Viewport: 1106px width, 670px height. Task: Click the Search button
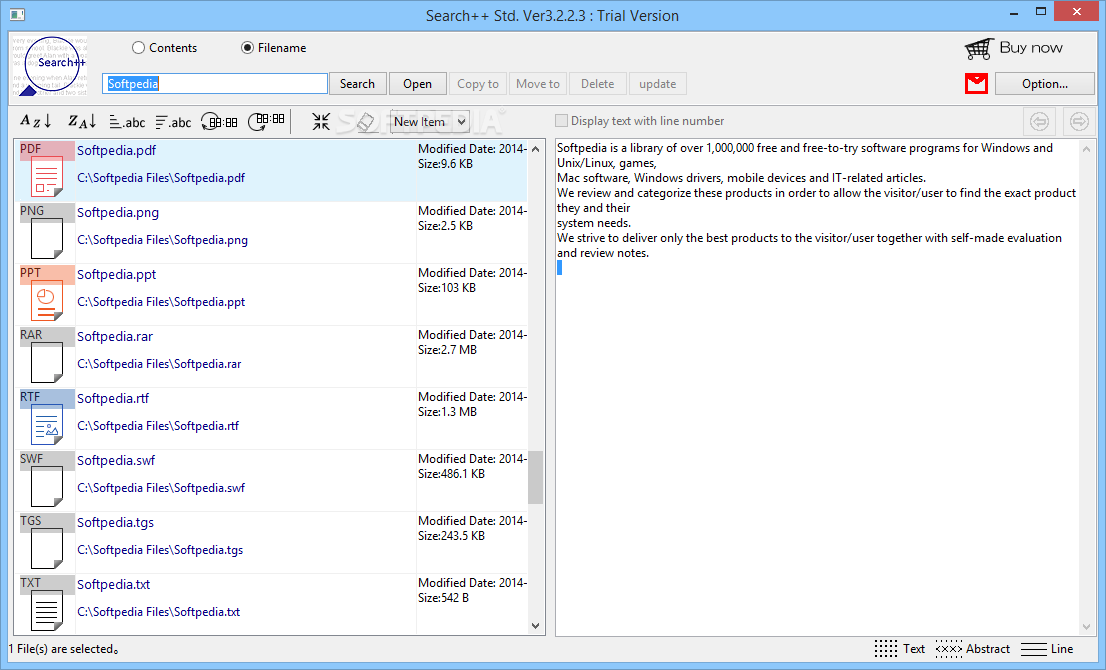coord(358,84)
